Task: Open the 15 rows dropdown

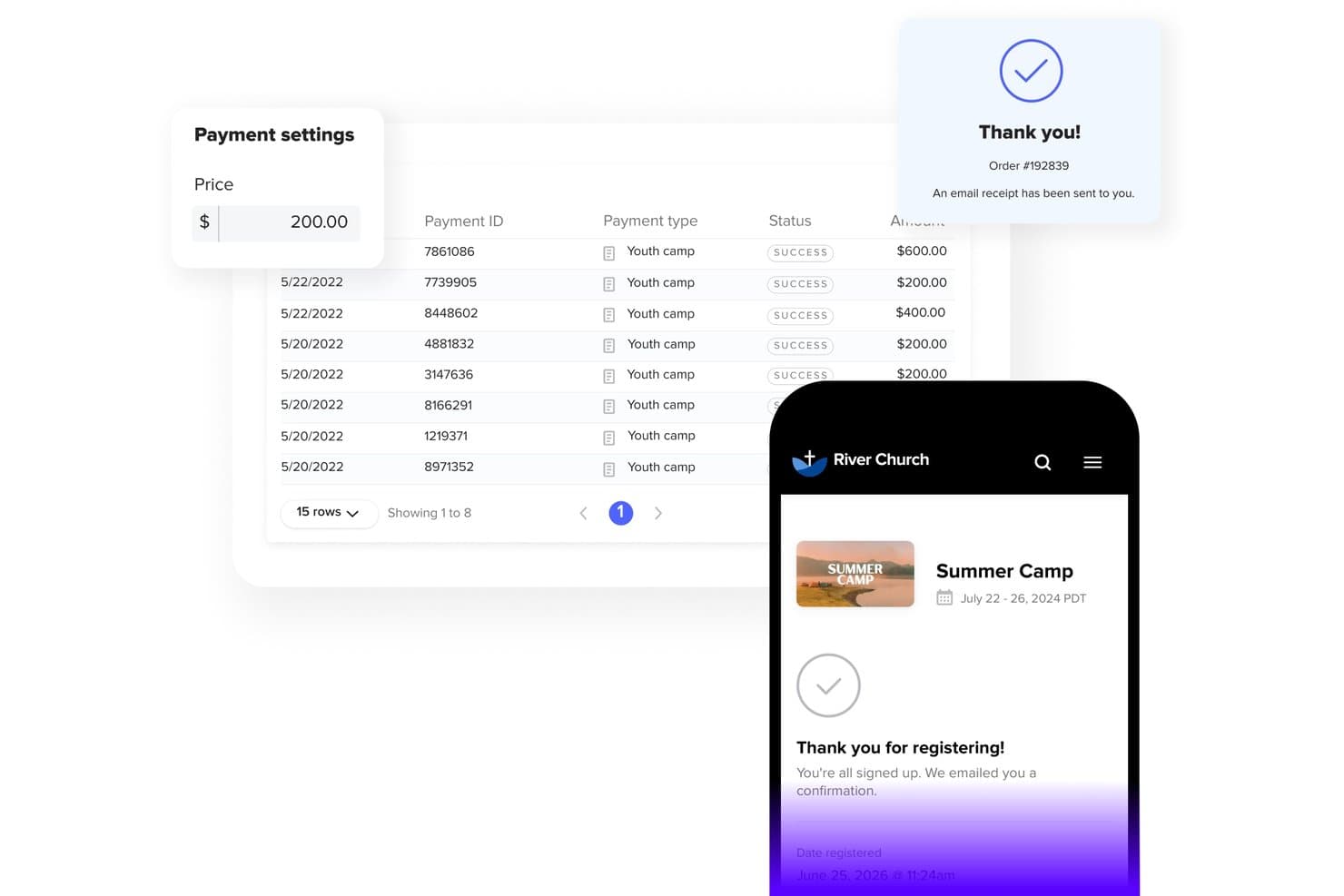Action: (329, 513)
